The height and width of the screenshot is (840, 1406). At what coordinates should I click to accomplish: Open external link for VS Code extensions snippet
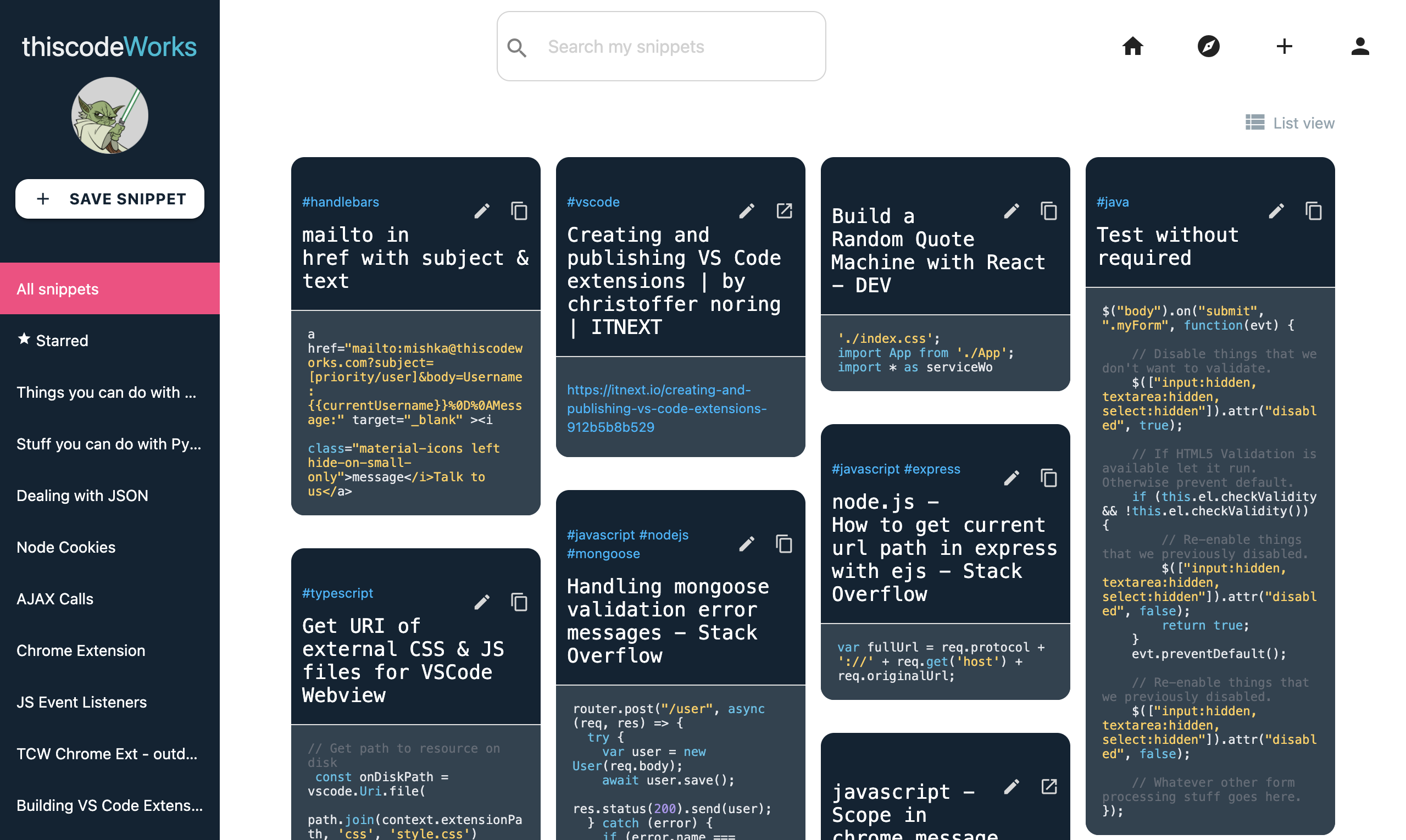(784, 210)
